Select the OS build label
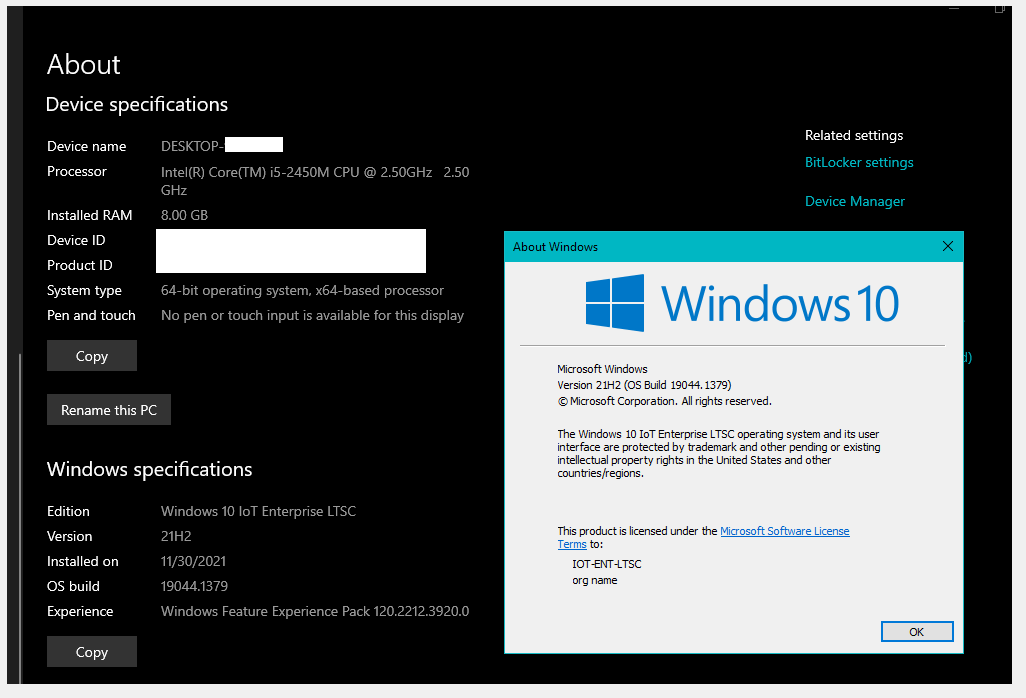The height and width of the screenshot is (698, 1026). click(x=73, y=586)
